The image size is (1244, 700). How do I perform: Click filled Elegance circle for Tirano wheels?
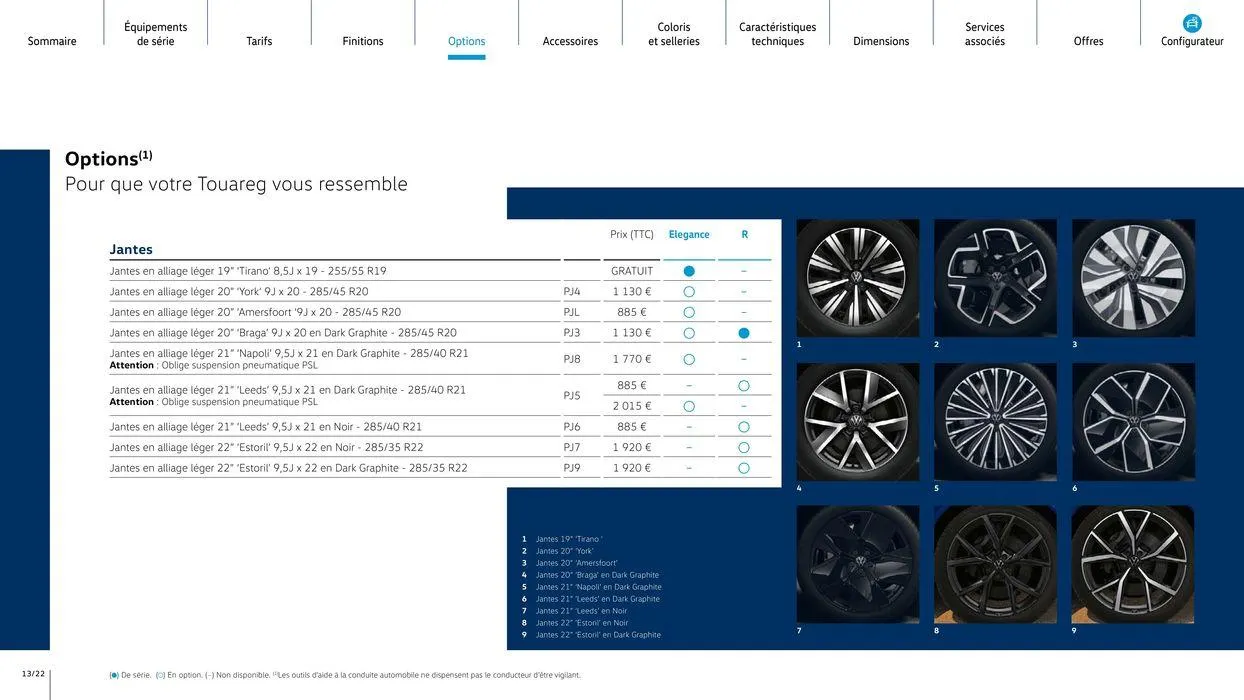(x=689, y=271)
